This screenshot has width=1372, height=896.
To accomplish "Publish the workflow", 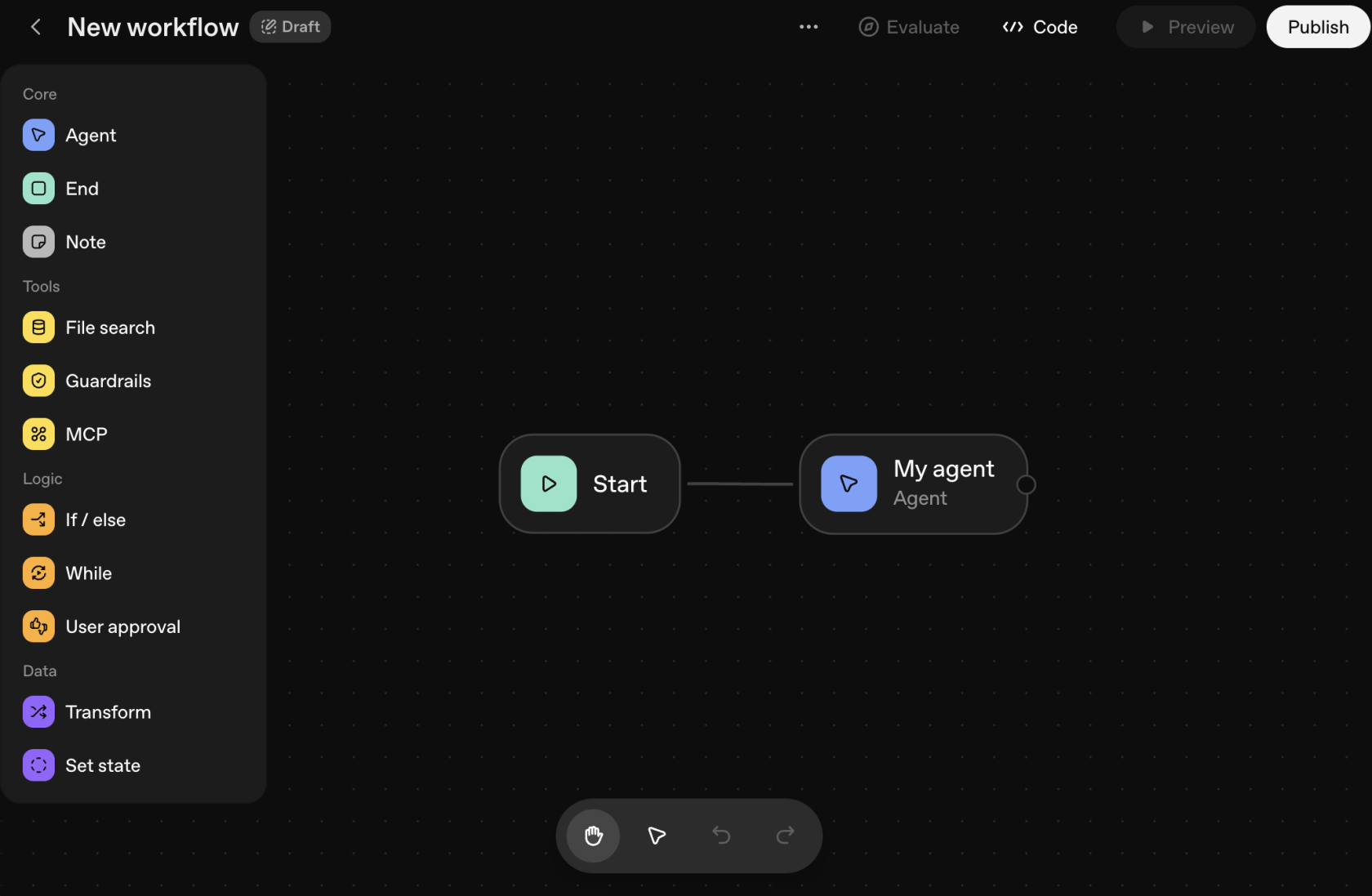I will 1317,27.
